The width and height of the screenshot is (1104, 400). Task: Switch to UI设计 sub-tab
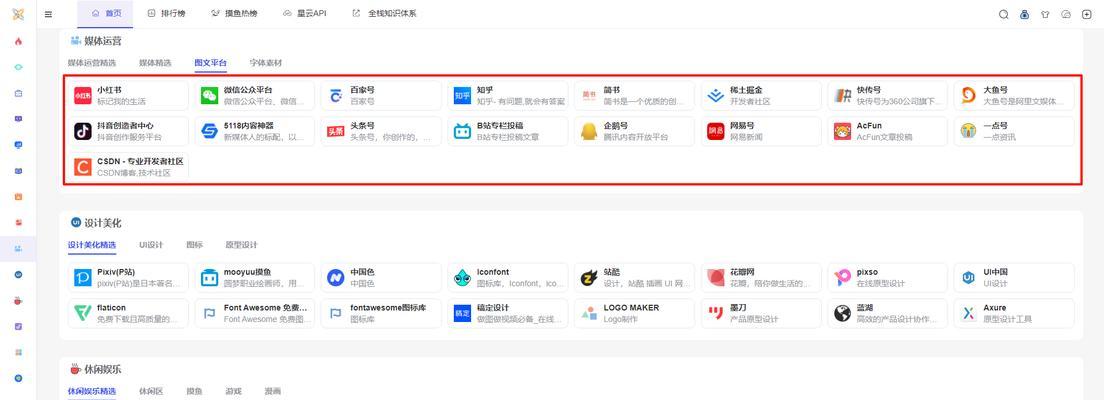151,245
